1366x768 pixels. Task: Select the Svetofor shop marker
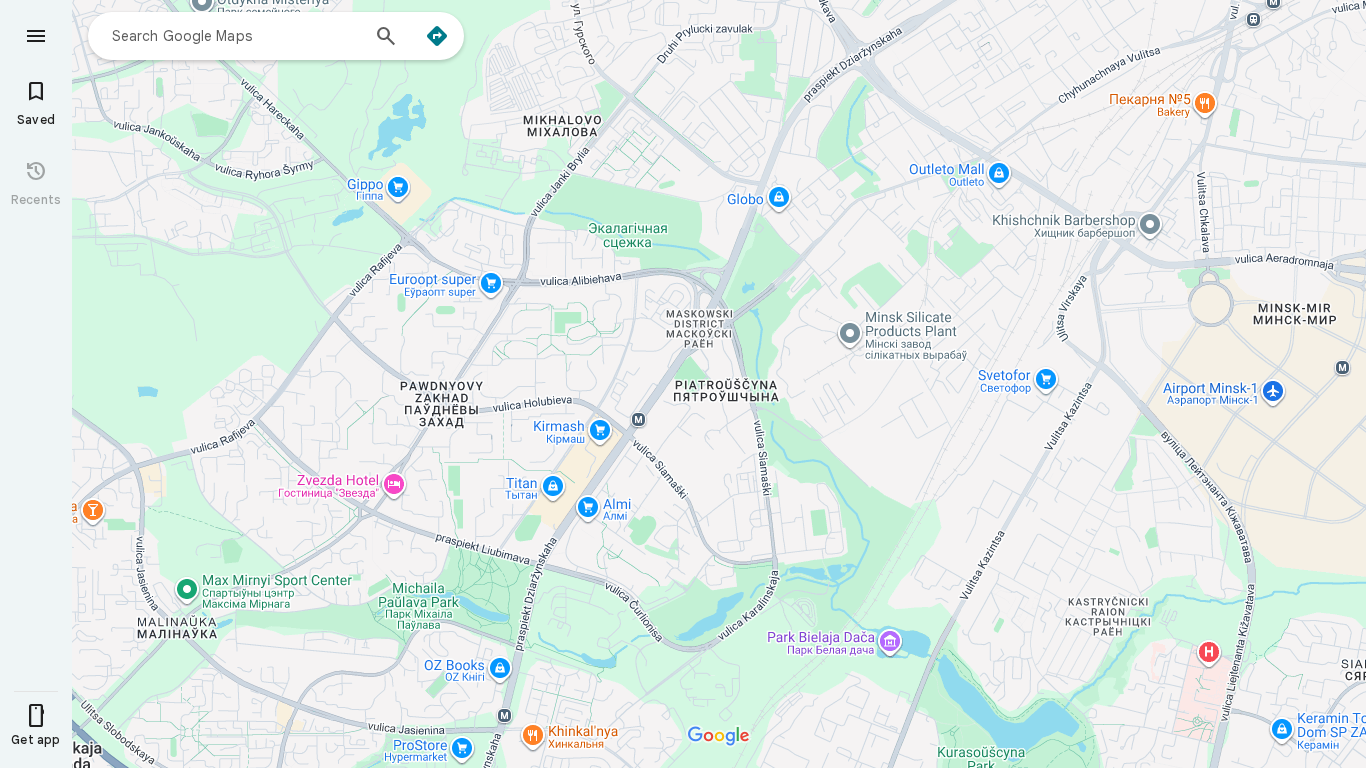(x=1046, y=379)
